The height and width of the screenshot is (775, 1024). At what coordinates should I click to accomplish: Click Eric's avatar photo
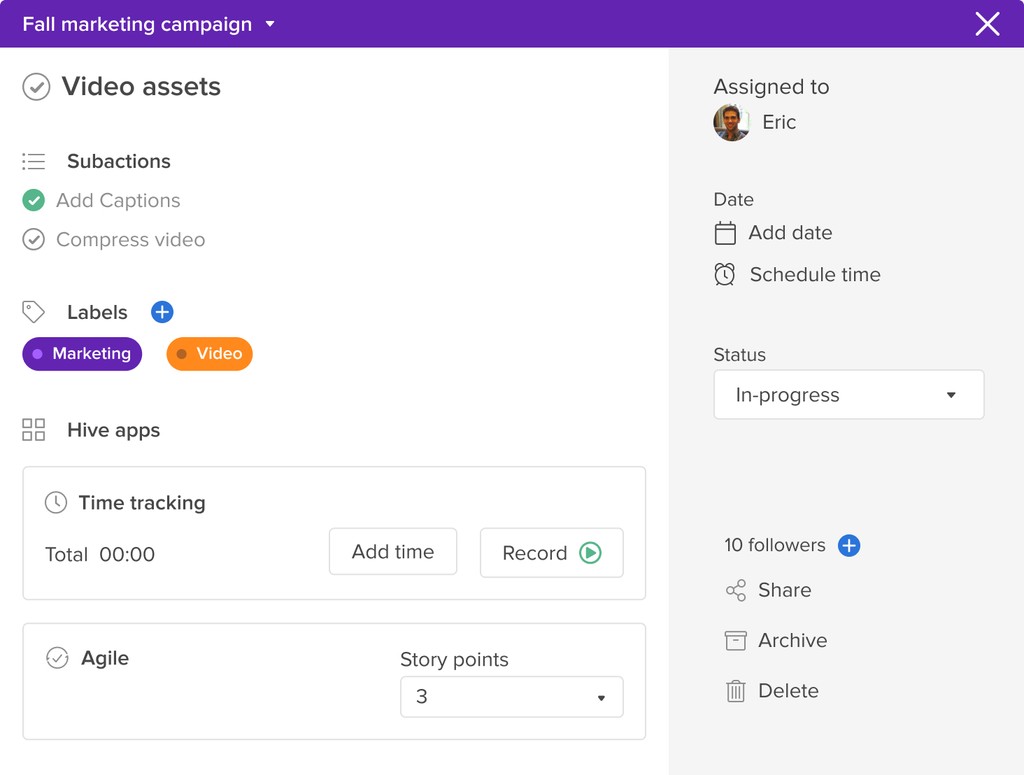point(731,122)
